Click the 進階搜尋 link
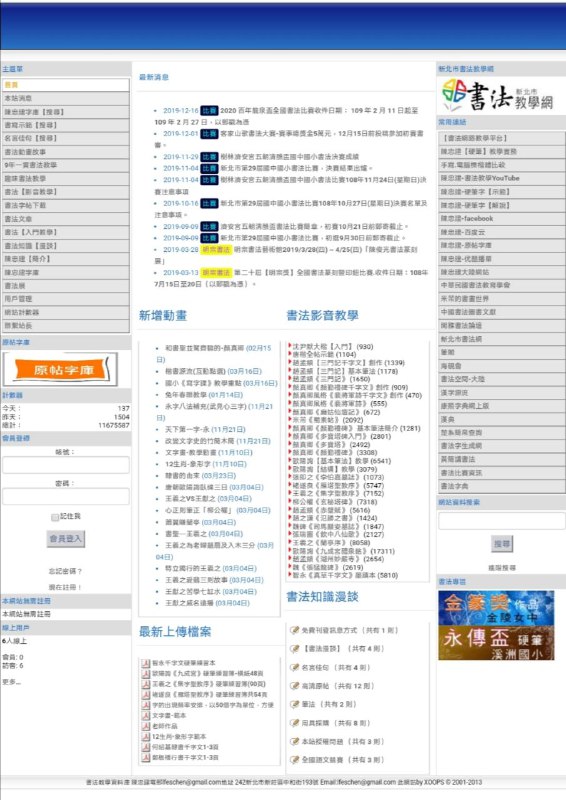This screenshot has width=566, height=800. click(502, 567)
